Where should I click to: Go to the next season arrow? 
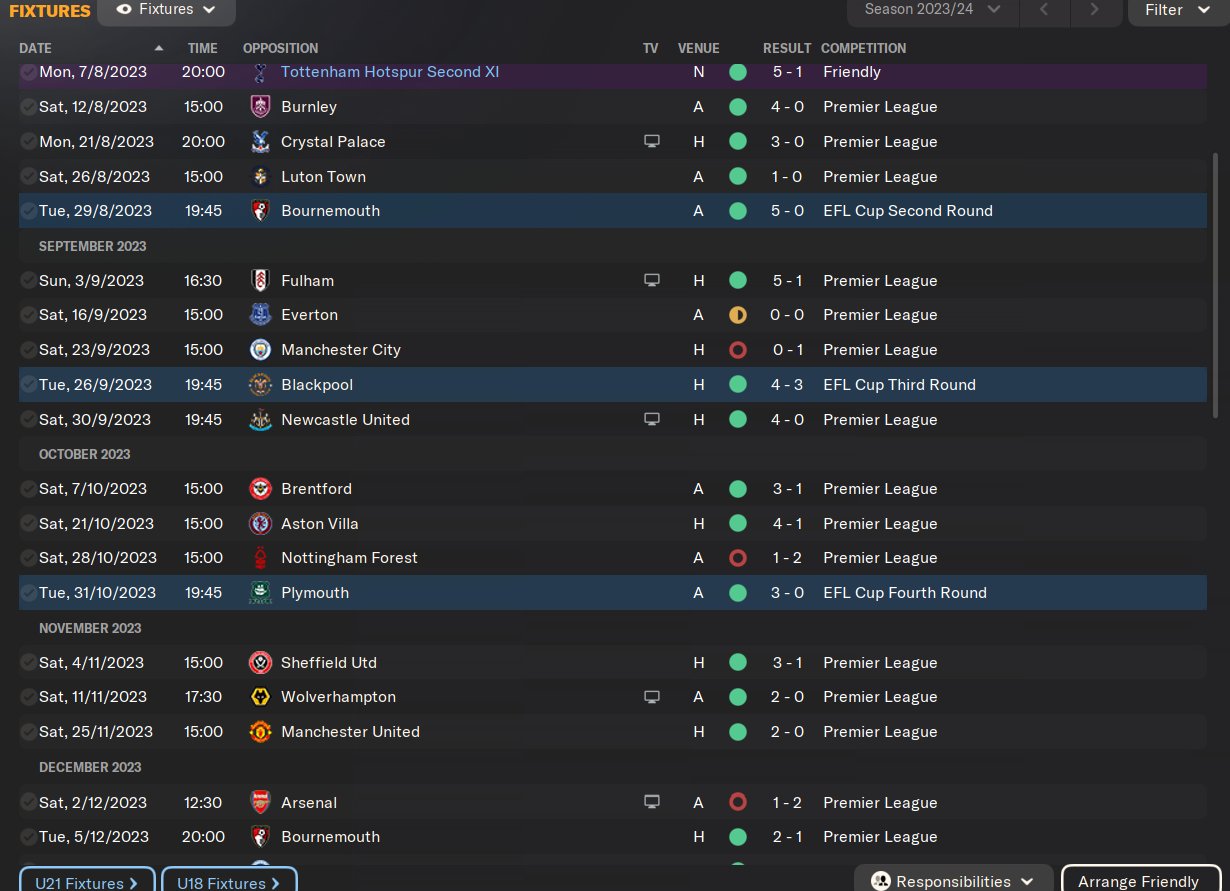click(x=1095, y=10)
